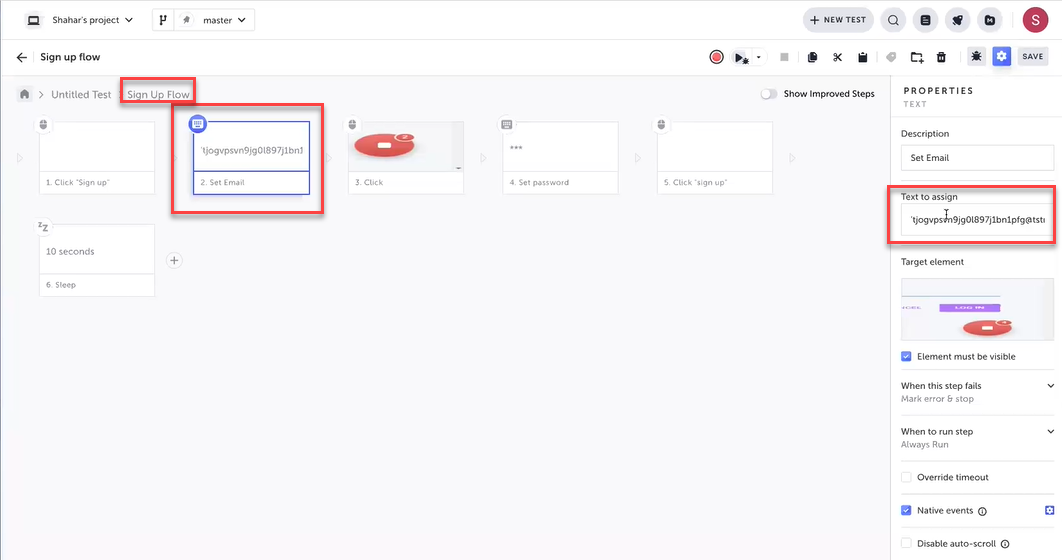
Task: Paste step using clipboard icon
Action: click(863, 58)
